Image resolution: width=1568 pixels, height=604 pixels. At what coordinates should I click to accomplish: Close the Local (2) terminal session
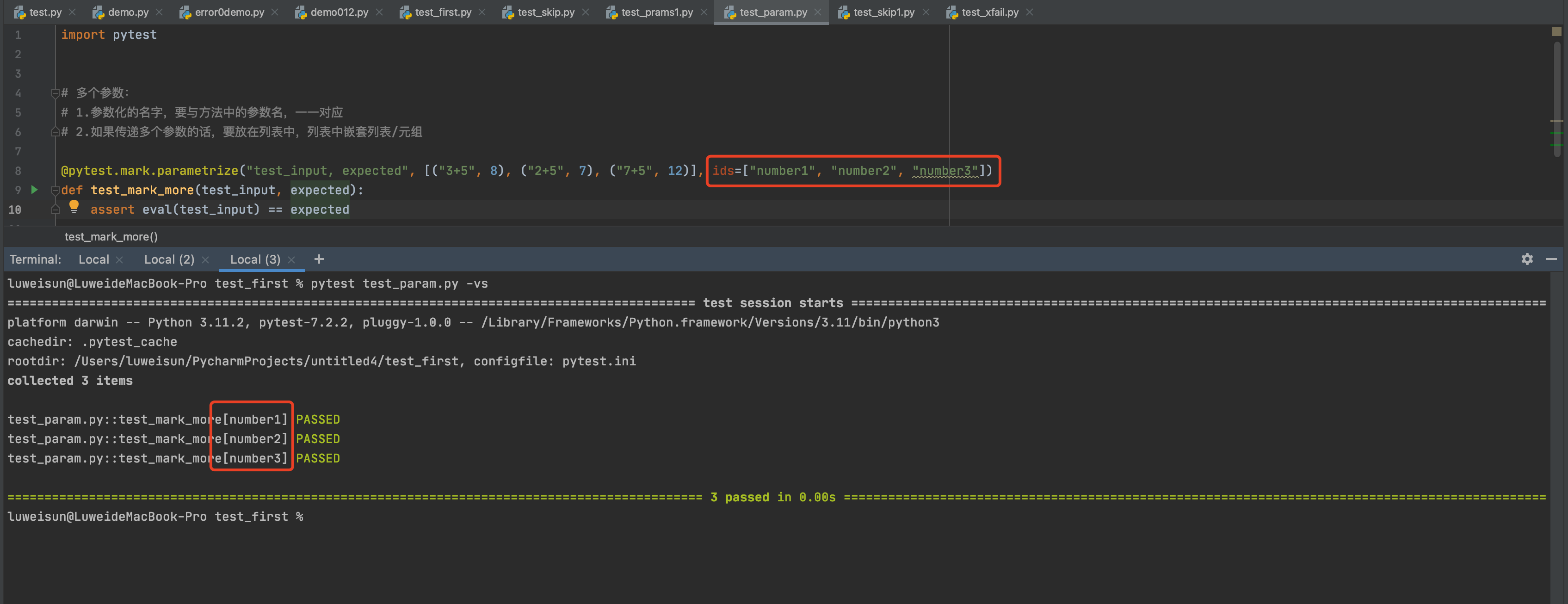205,260
